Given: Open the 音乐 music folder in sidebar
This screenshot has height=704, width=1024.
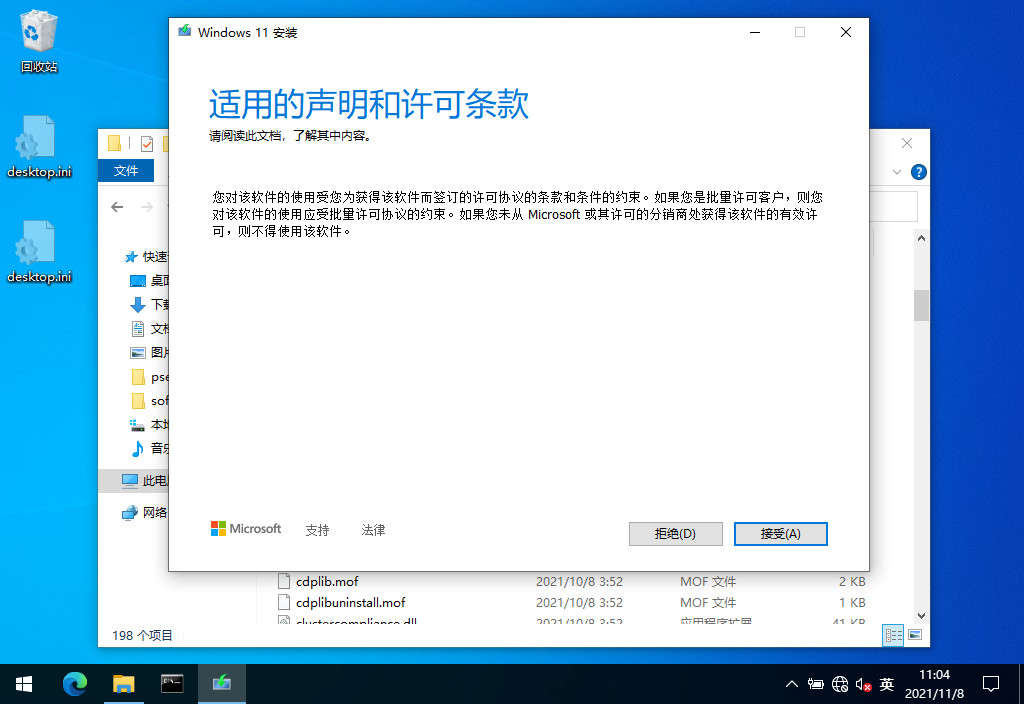Looking at the screenshot, I should (149, 448).
